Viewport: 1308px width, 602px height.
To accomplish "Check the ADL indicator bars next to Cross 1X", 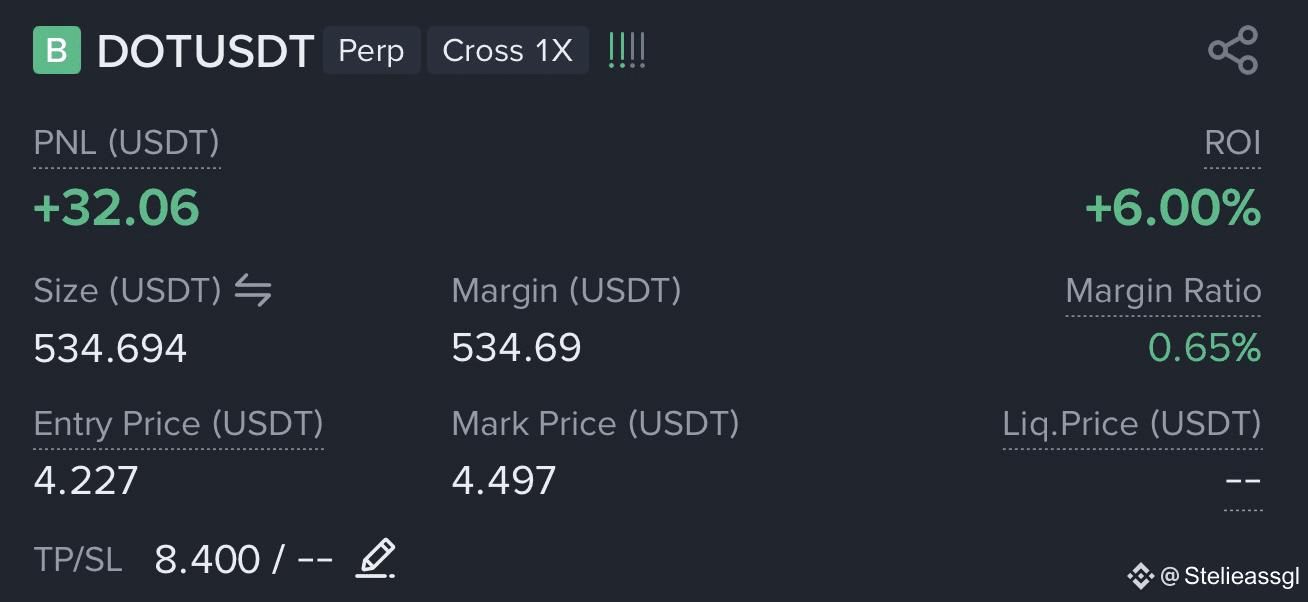I will (x=627, y=50).
